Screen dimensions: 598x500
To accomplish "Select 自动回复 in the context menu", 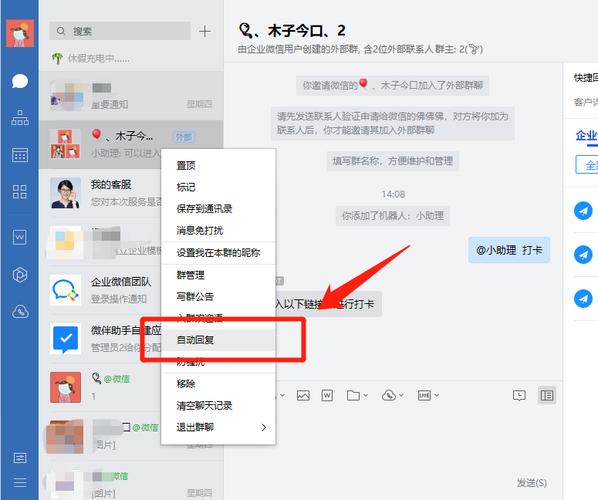I will 218,340.
